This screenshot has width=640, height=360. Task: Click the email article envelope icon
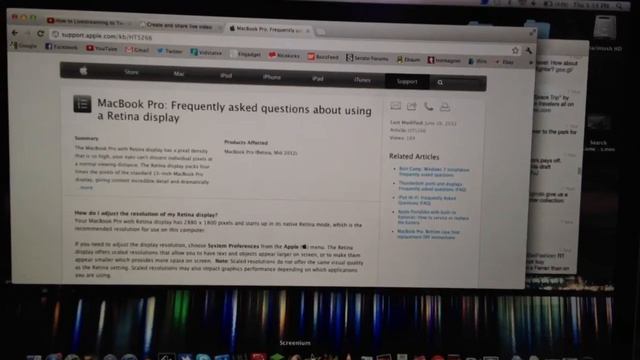tap(395, 106)
